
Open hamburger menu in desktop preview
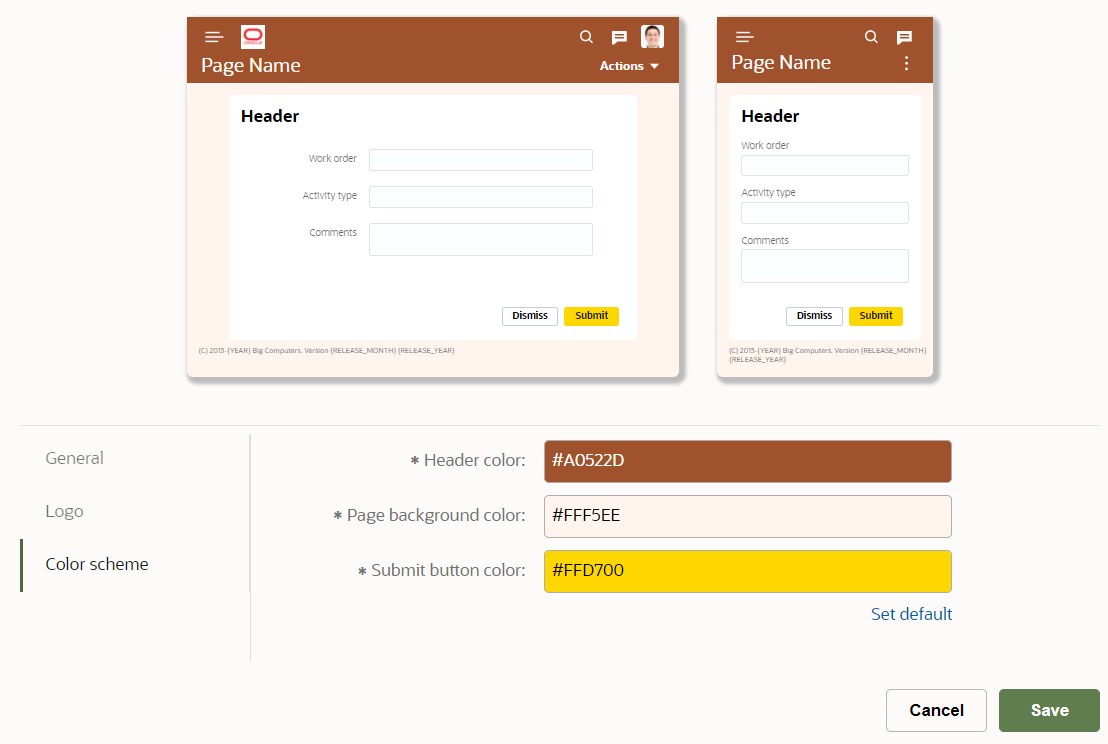pos(214,37)
